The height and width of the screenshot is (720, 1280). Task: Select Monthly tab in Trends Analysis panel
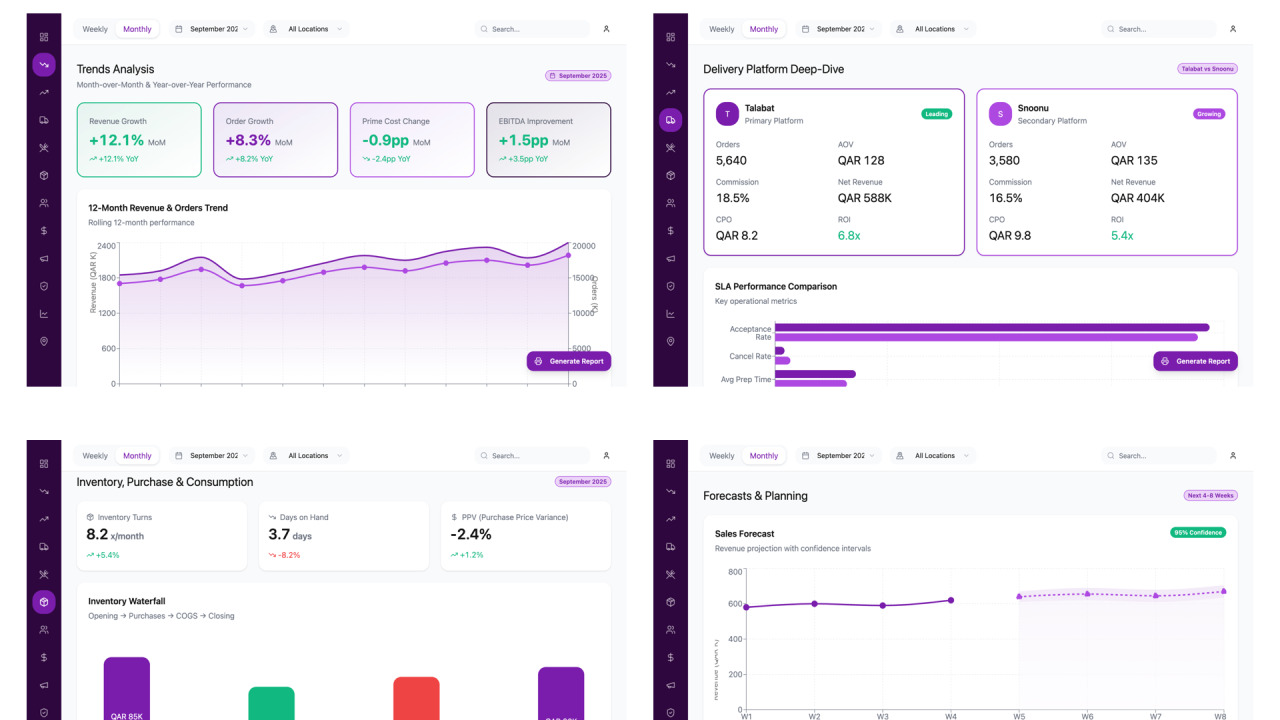[x=137, y=29]
